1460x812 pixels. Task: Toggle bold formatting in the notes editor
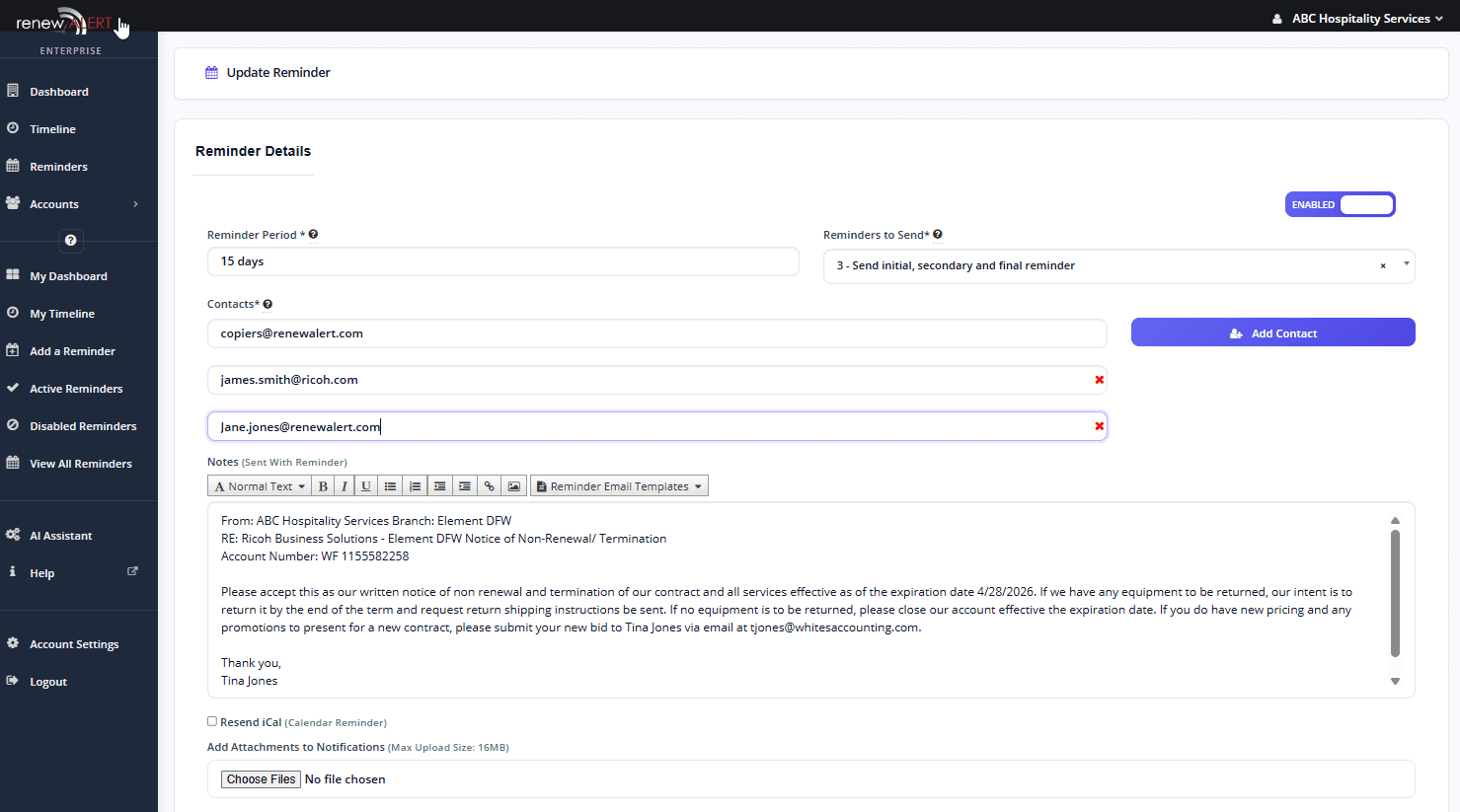(x=323, y=486)
